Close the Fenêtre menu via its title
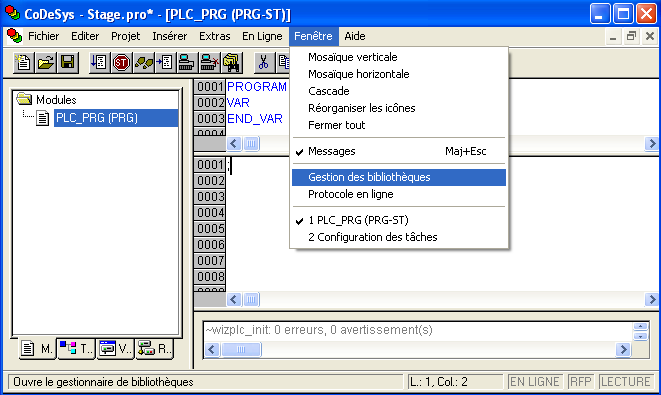661x395 pixels. (313, 36)
